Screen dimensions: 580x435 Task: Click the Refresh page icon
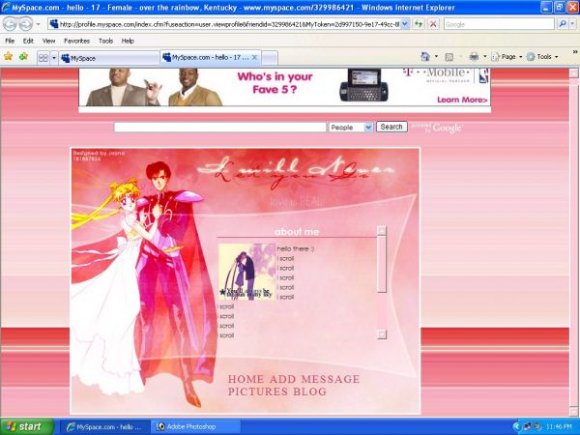click(418, 24)
